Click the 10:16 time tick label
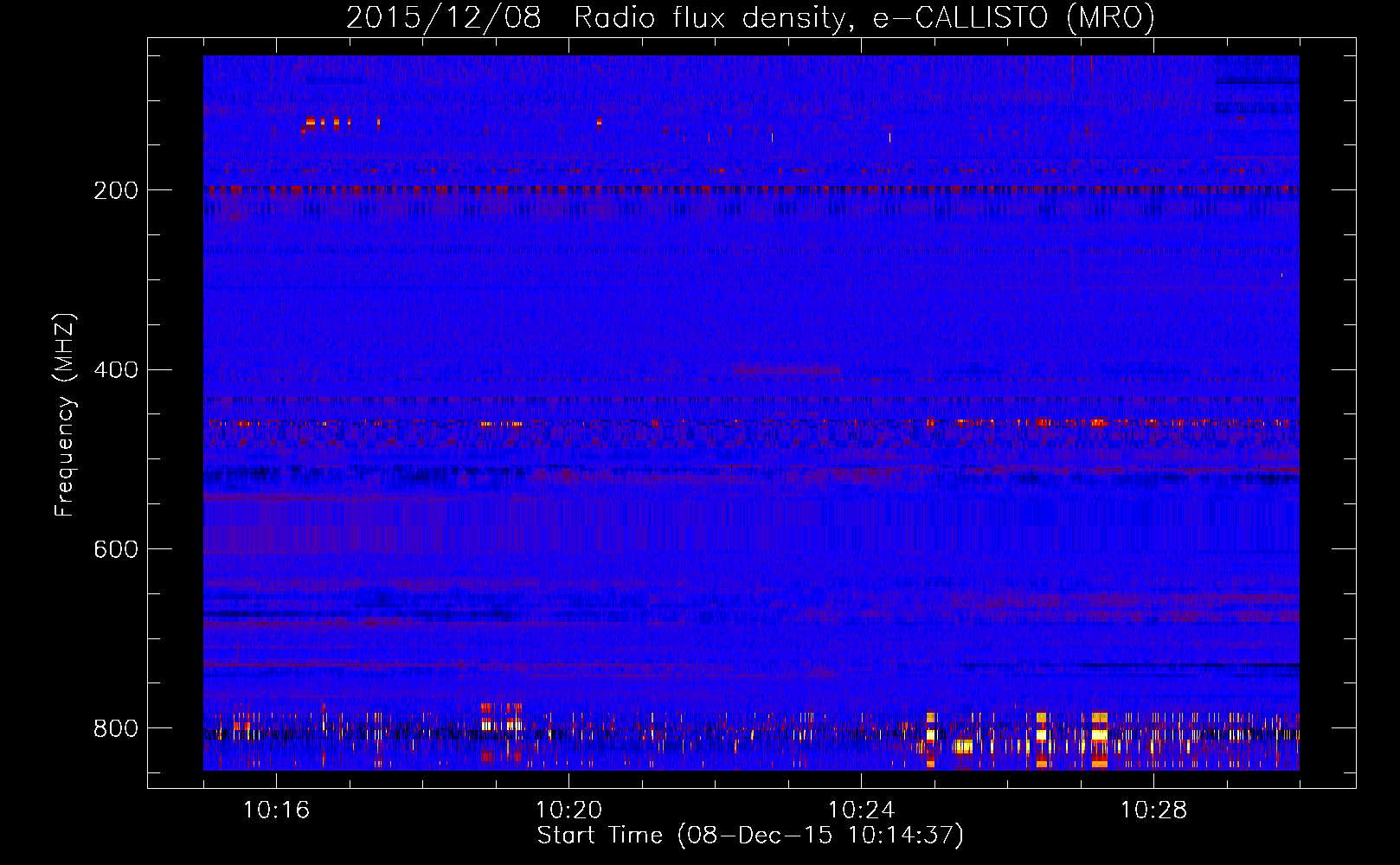Screen dimensions: 1400x865 click(x=276, y=810)
